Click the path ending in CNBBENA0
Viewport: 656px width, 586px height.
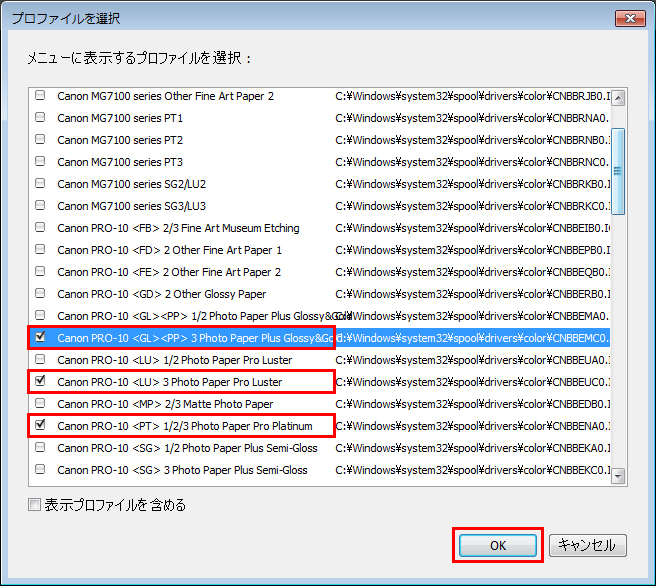pos(472,426)
